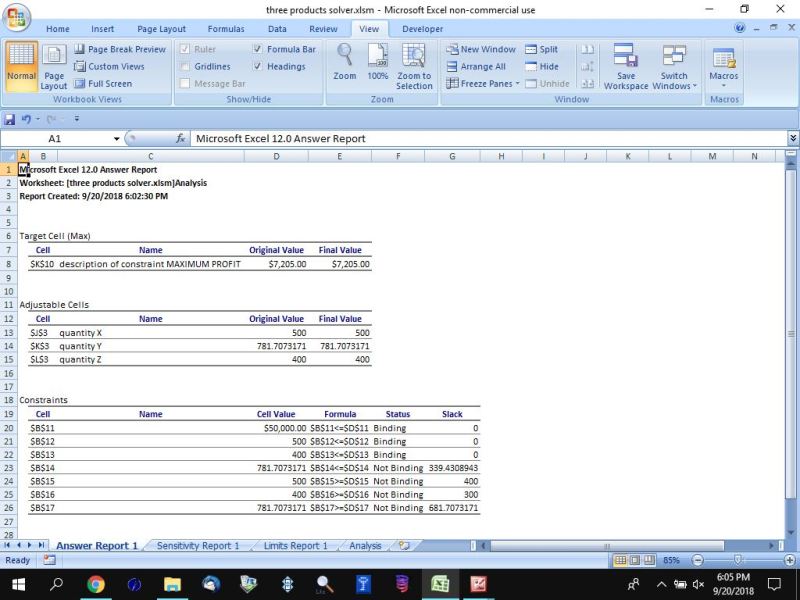Expand Freeze Panes dropdown
This screenshot has width=800, height=600.
tap(517, 84)
